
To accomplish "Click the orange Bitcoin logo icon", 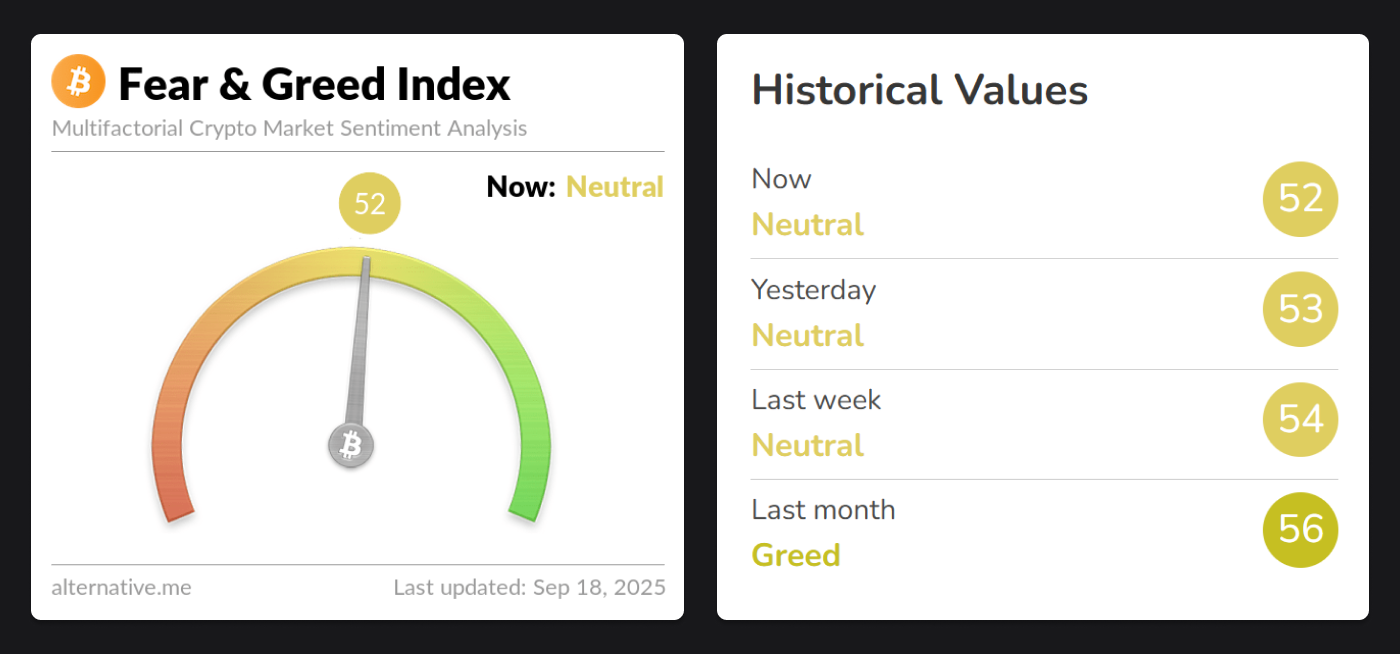I will [78, 81].
